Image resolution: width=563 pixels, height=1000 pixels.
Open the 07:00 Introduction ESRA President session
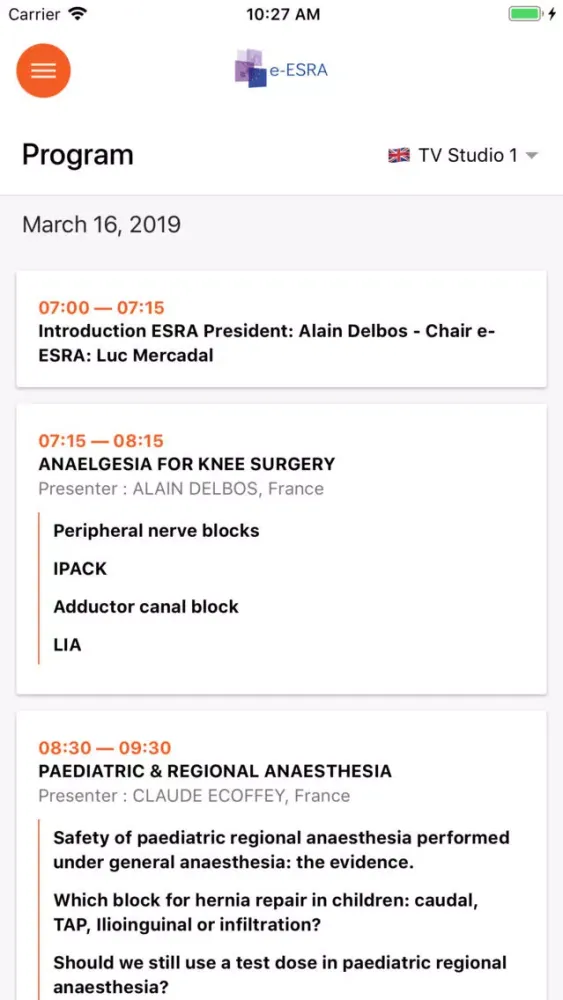tap(281, 329)
